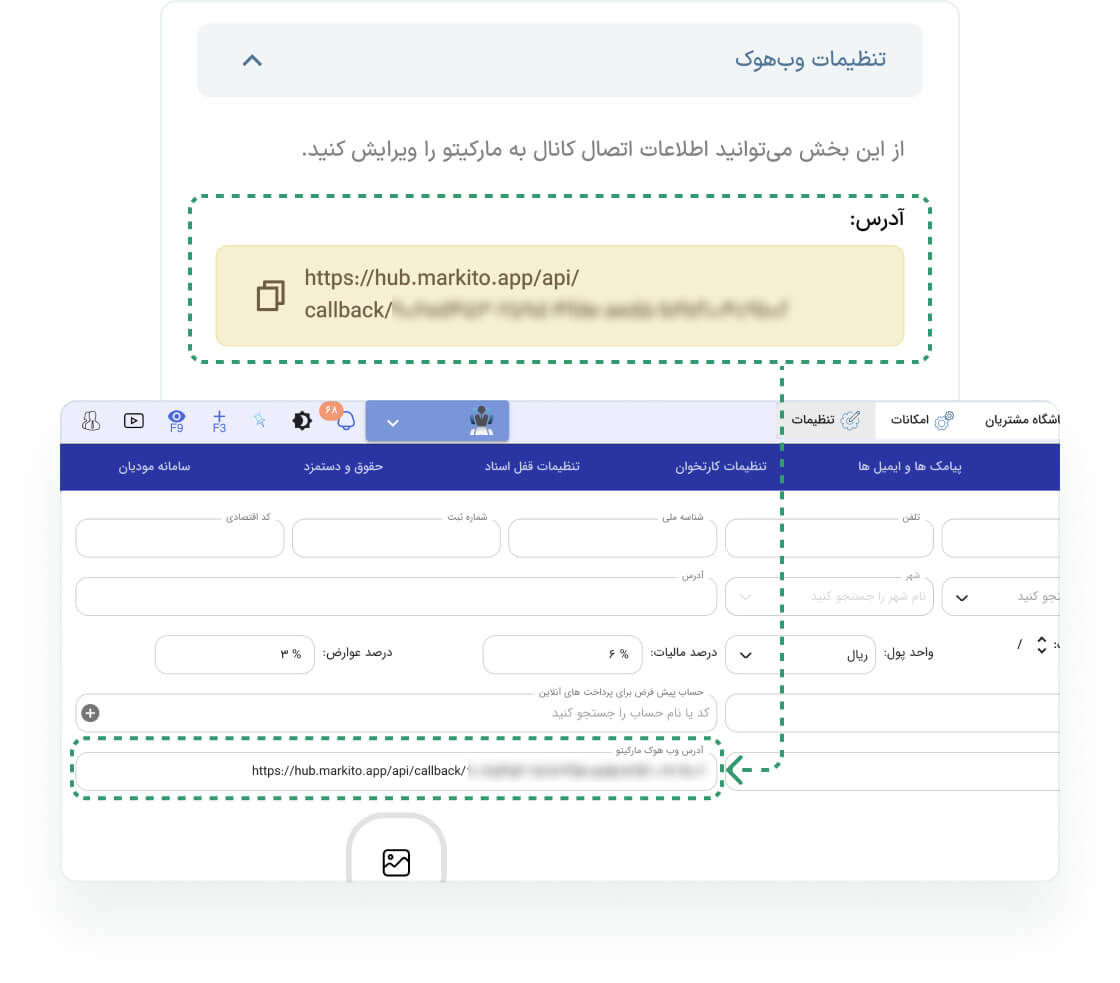
Task: Click the dark mode contrast icon
Action: pos(301,421)
